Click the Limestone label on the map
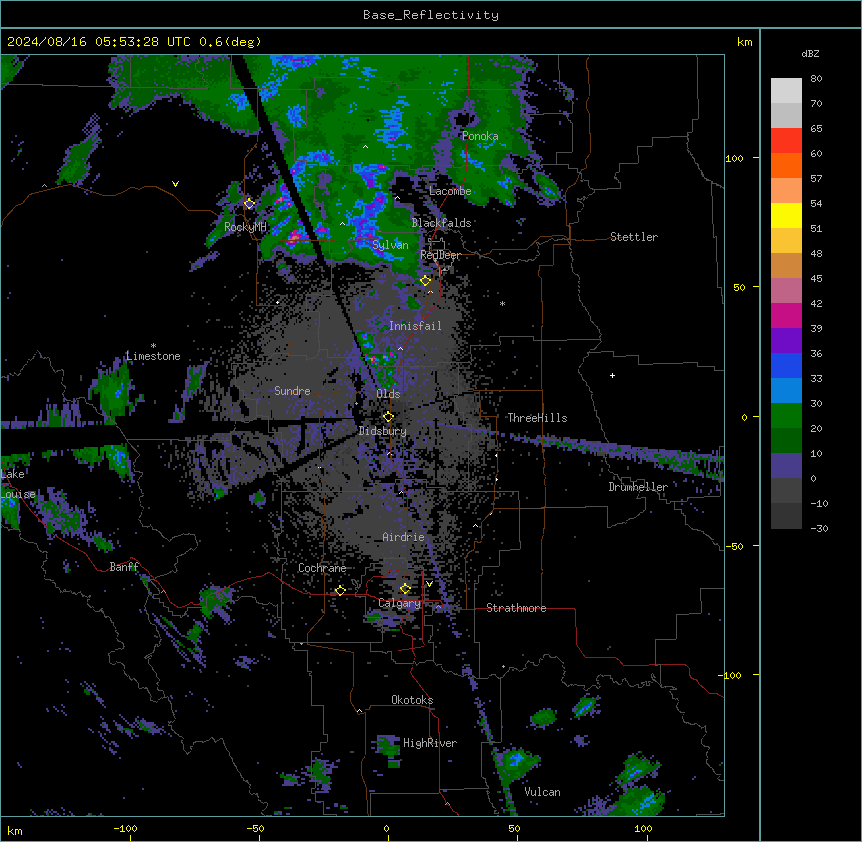Viewport: 862px width, 842px height. pyautogui.click(x=153, y=356)
